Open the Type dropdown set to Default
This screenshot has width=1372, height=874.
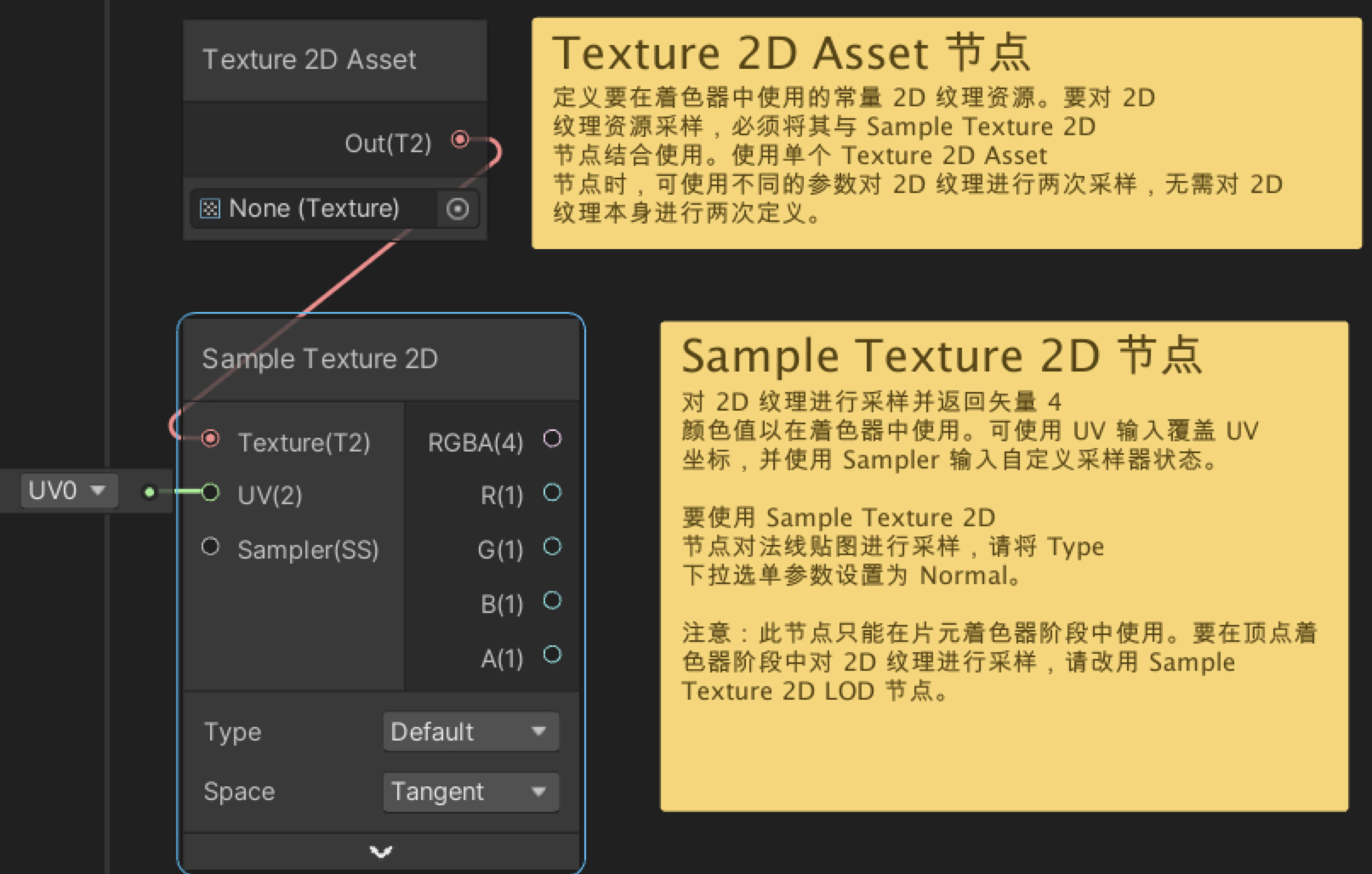coord(470,731)
